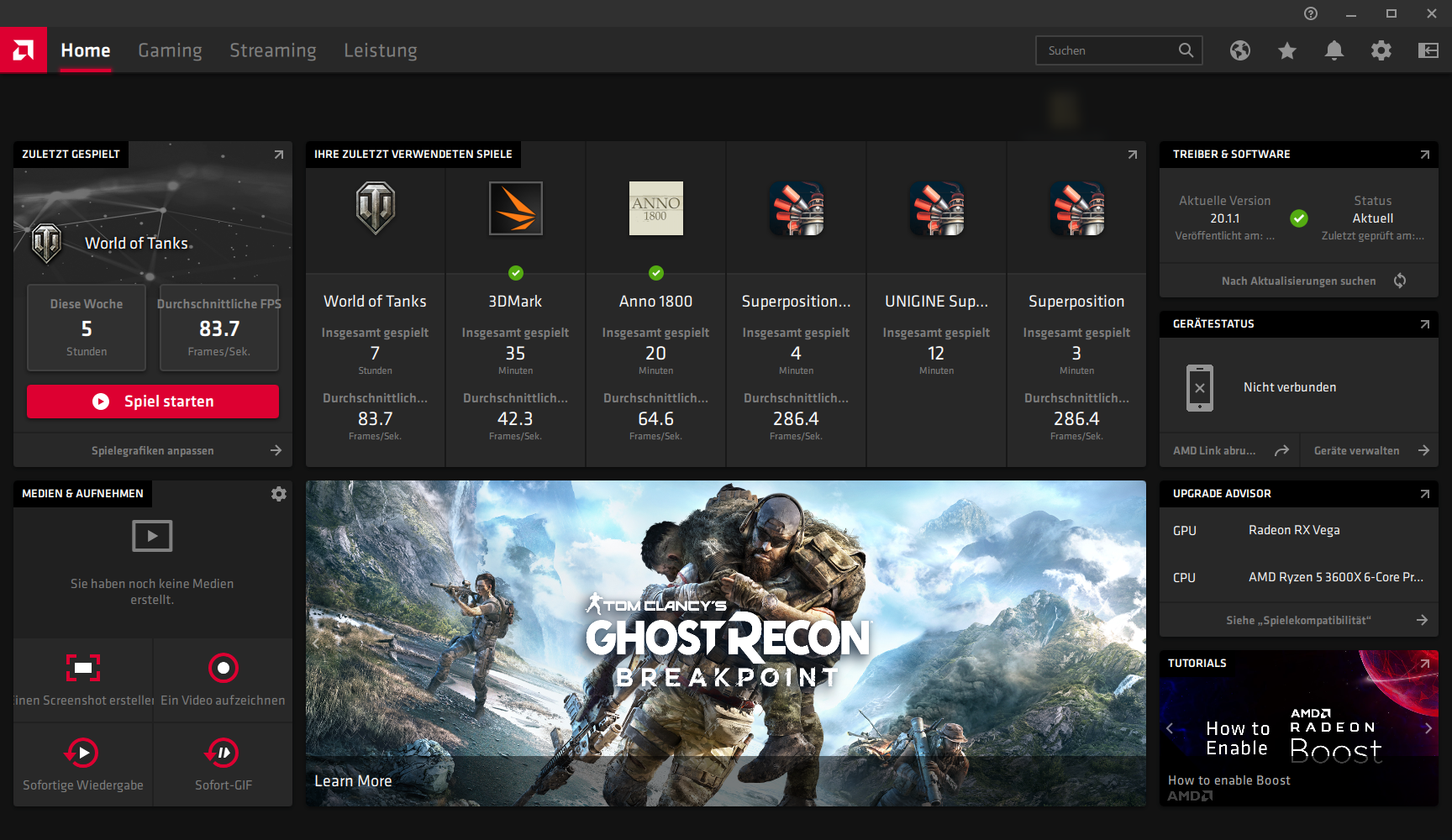Open Superposition... tile with 4 Minuten
The height and width of the screenshot is (840, 1452).
[x=797, y=208]
